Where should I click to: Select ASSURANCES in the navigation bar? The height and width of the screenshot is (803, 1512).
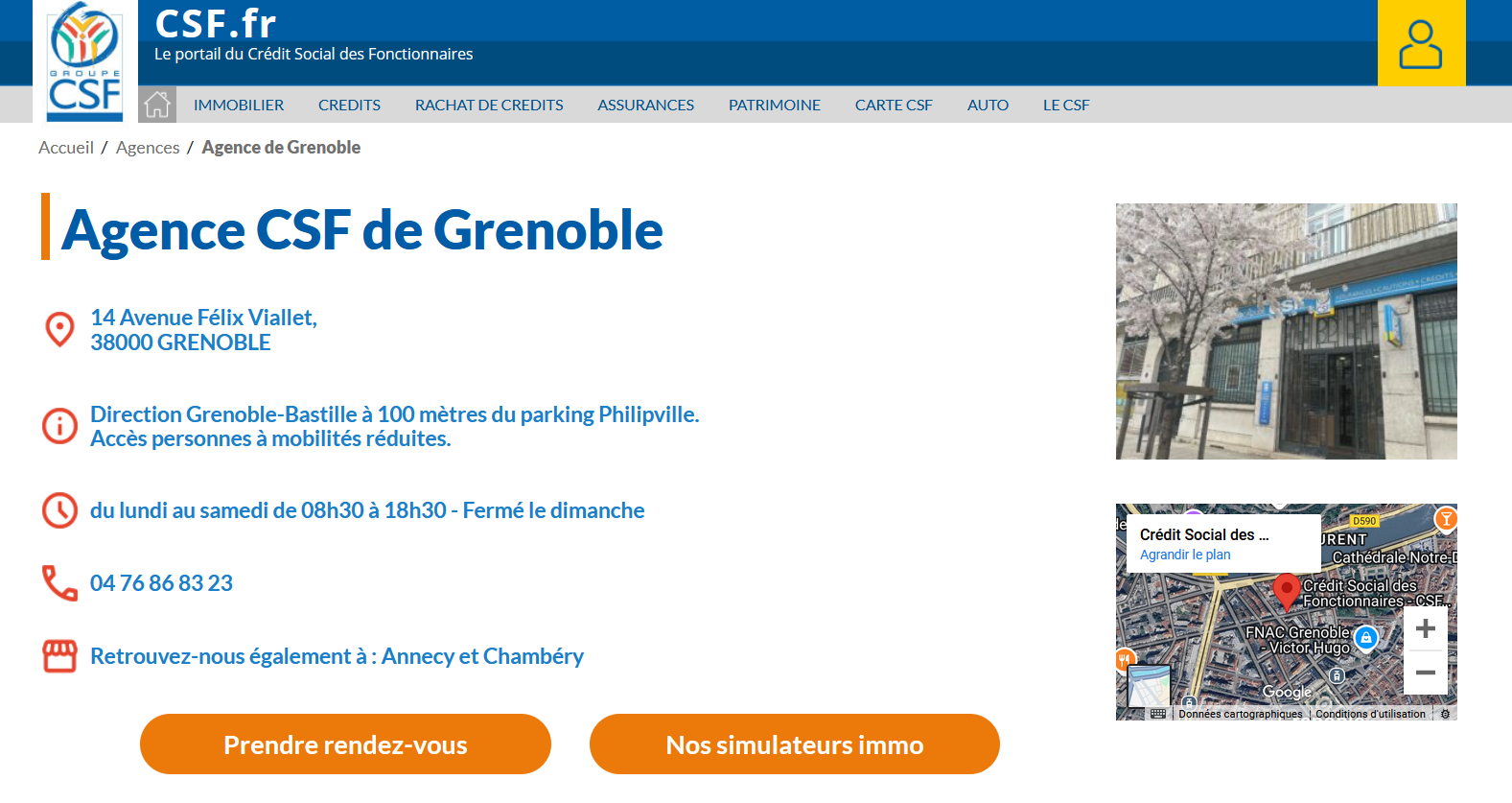coord(645,106)
